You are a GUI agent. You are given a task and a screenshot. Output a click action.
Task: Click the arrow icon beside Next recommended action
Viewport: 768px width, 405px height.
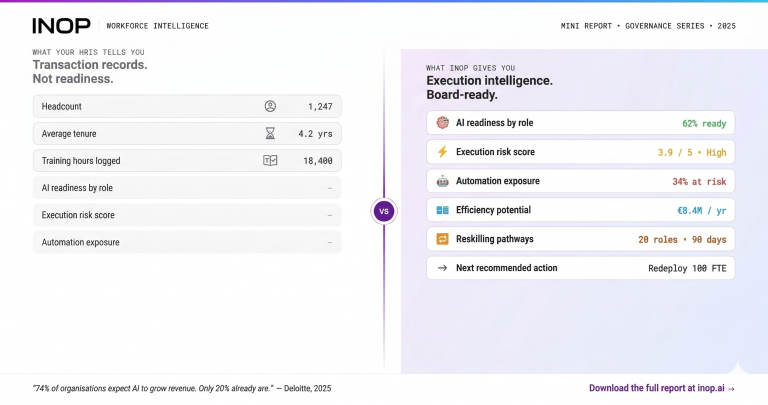coord(443,268)
